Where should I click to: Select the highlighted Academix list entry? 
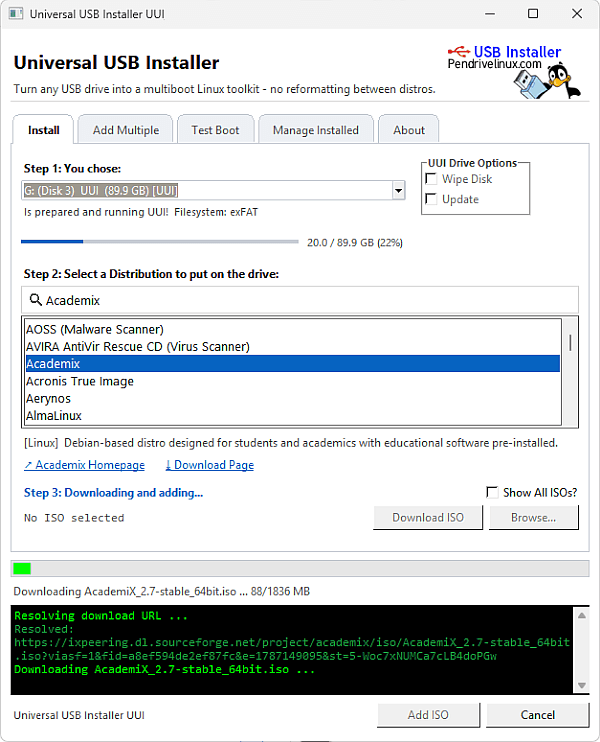[x=293, y=363]
